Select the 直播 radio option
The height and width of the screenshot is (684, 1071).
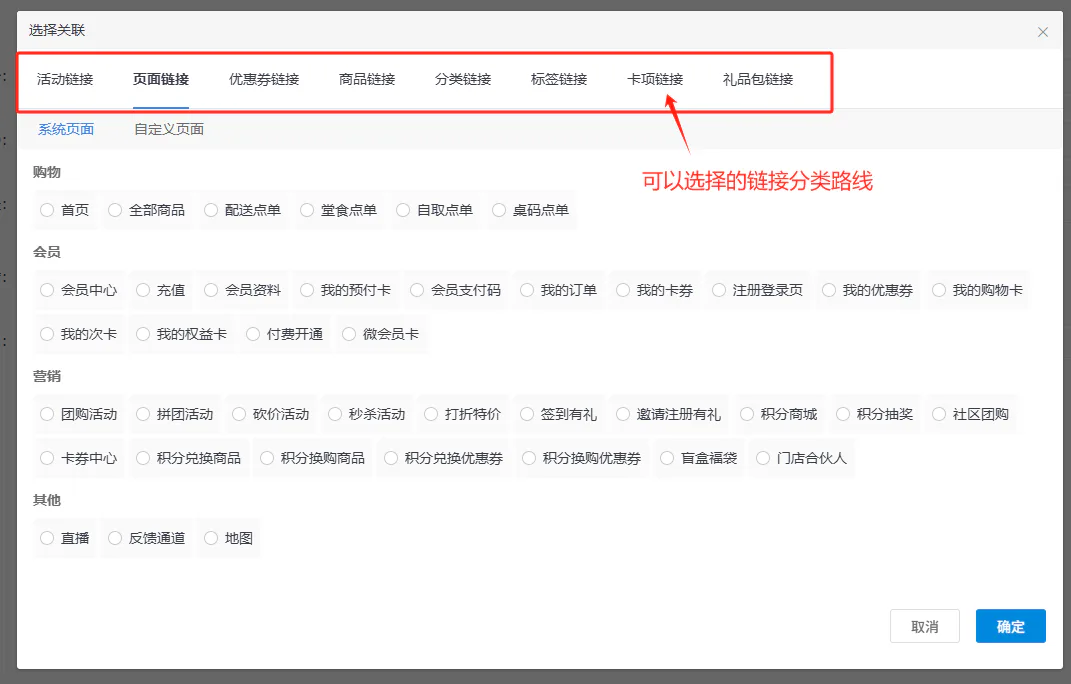point(46,538)
